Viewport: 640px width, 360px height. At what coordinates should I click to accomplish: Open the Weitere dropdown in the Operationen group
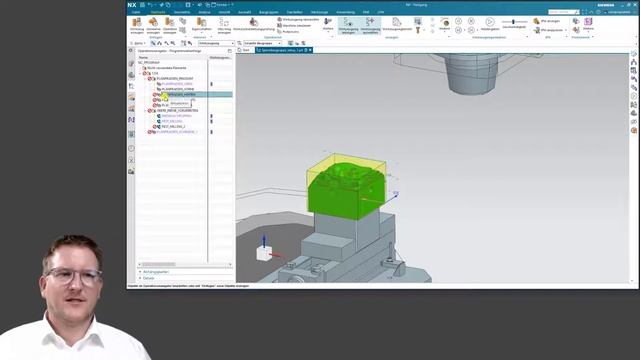pyautogui.click(x=328, y=24)
